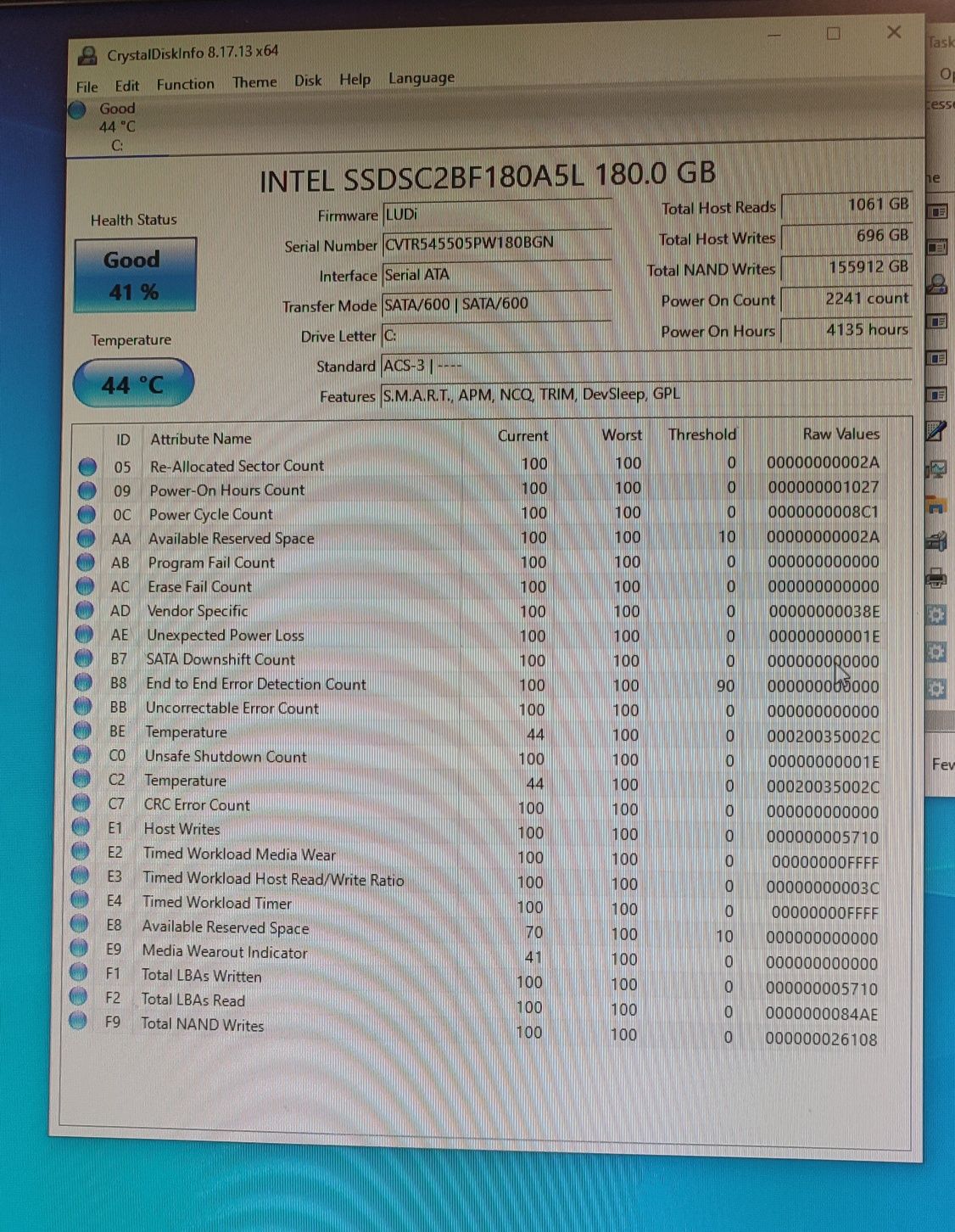The image size is (955, 1232).
Task: Click the Total Host Writes 696 GB value
Action: coord(846,237)
